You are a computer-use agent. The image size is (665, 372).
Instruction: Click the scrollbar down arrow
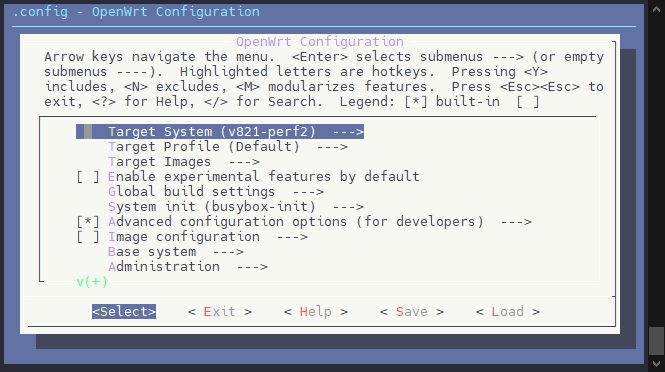click(657, 364)
